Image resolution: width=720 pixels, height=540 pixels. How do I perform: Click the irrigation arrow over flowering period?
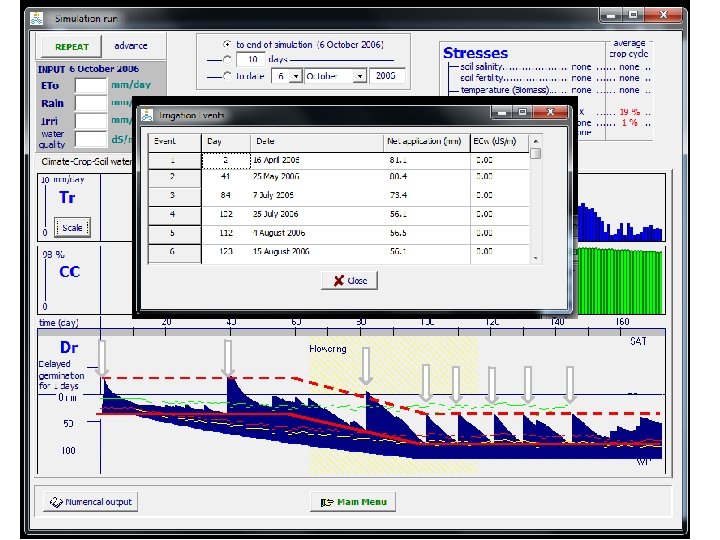[x=366, y=366]
